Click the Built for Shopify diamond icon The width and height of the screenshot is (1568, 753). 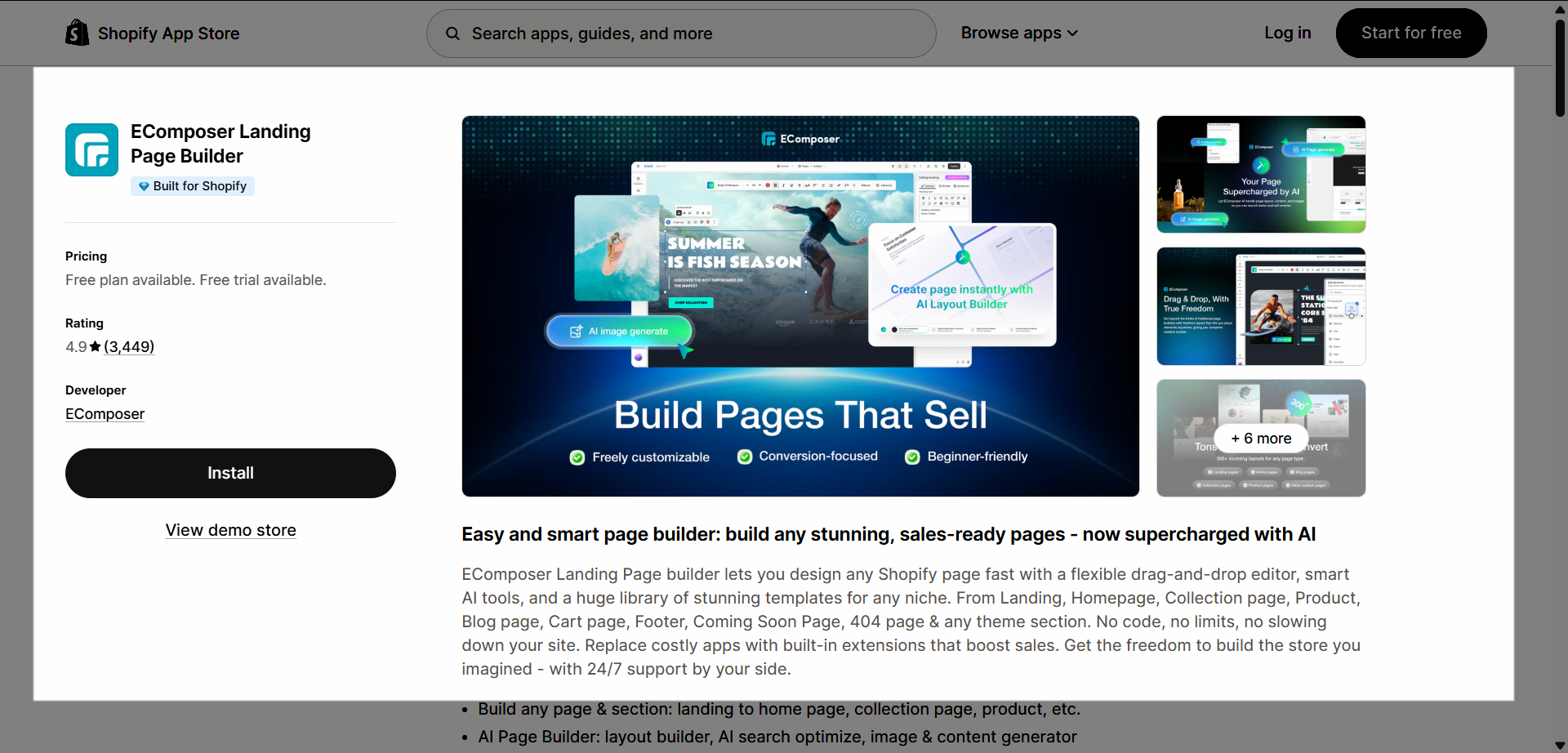pos(144,186)
